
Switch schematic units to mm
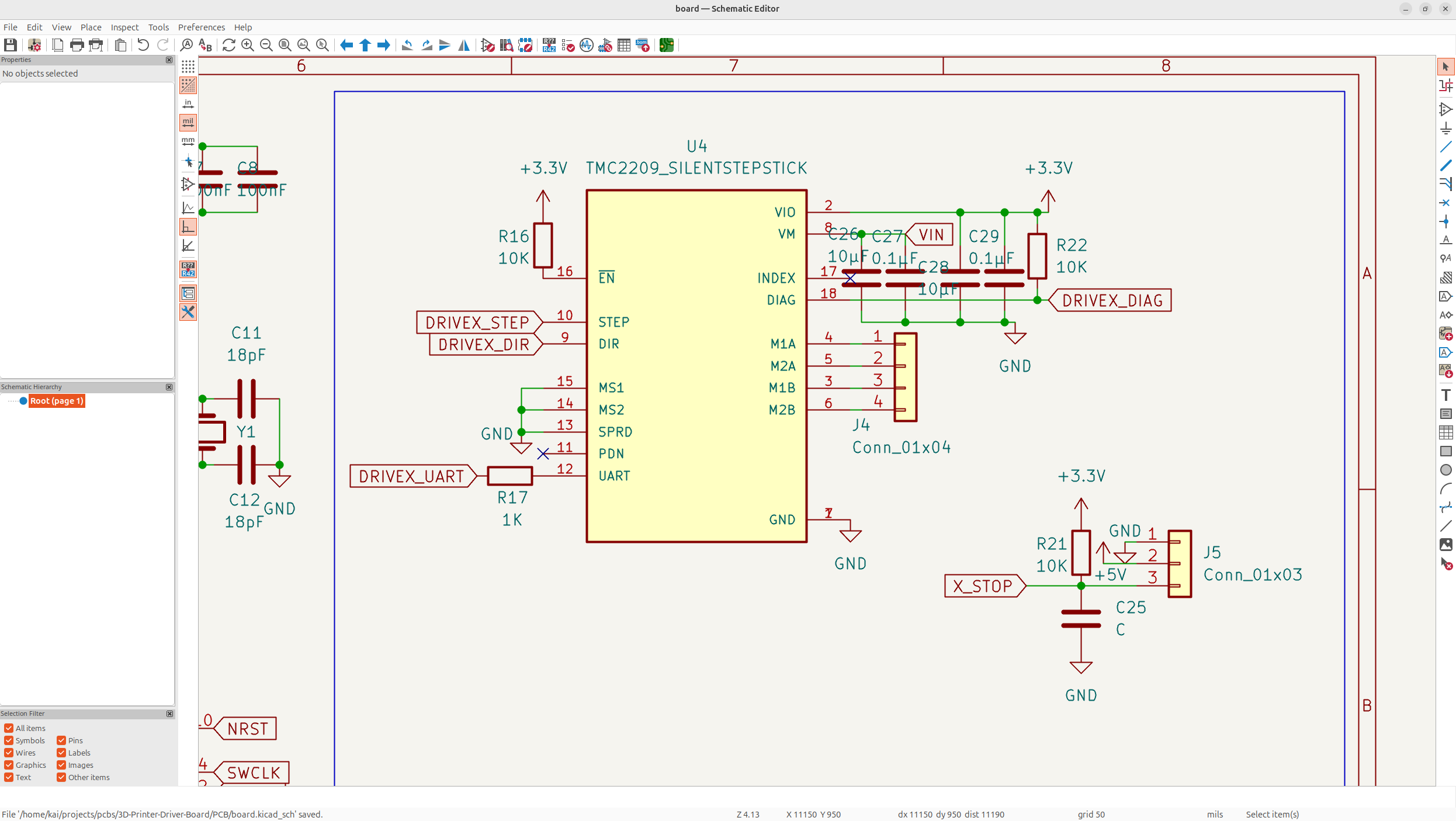(188, 141)
